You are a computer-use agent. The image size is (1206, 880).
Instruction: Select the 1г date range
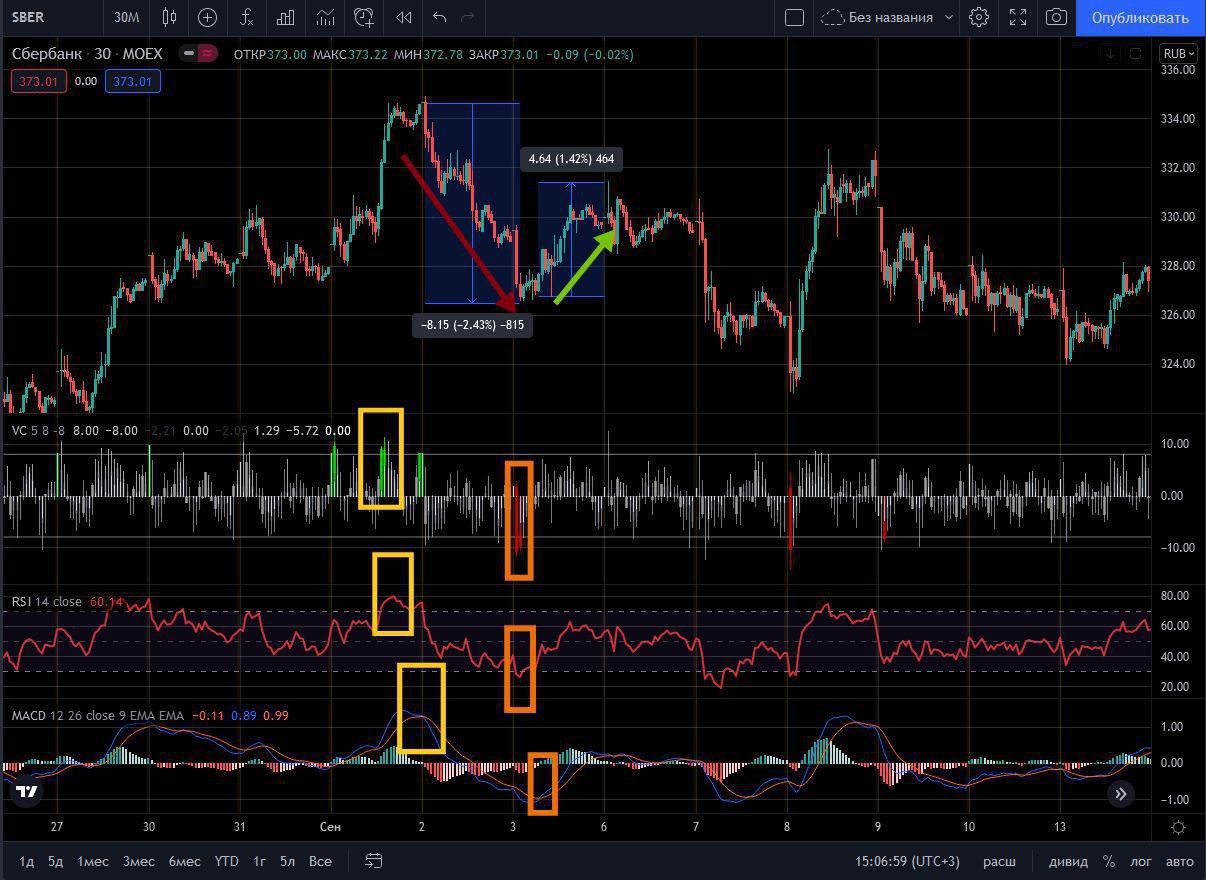click(x=259, y=861)
